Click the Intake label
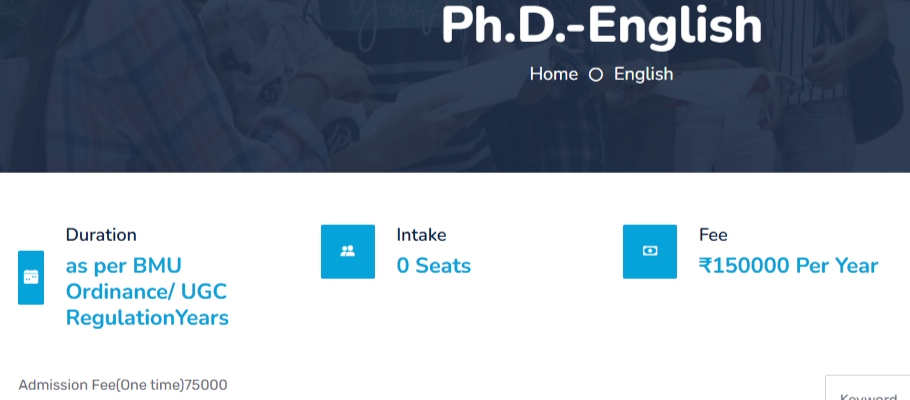This screenshot has width=910, height=400. [421, 235]
